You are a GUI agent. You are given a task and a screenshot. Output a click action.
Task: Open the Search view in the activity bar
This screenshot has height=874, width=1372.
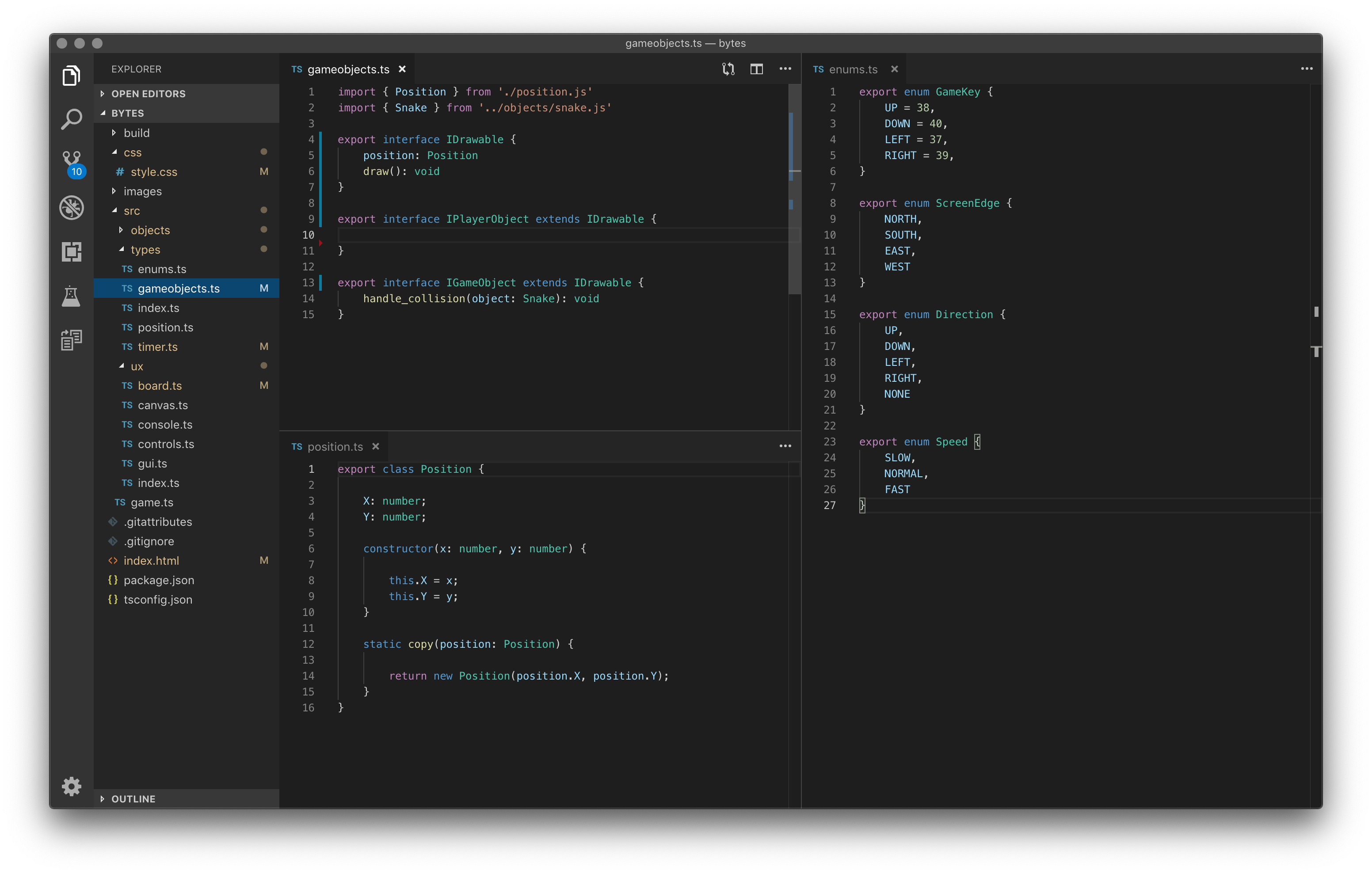[x=71, y=118]
